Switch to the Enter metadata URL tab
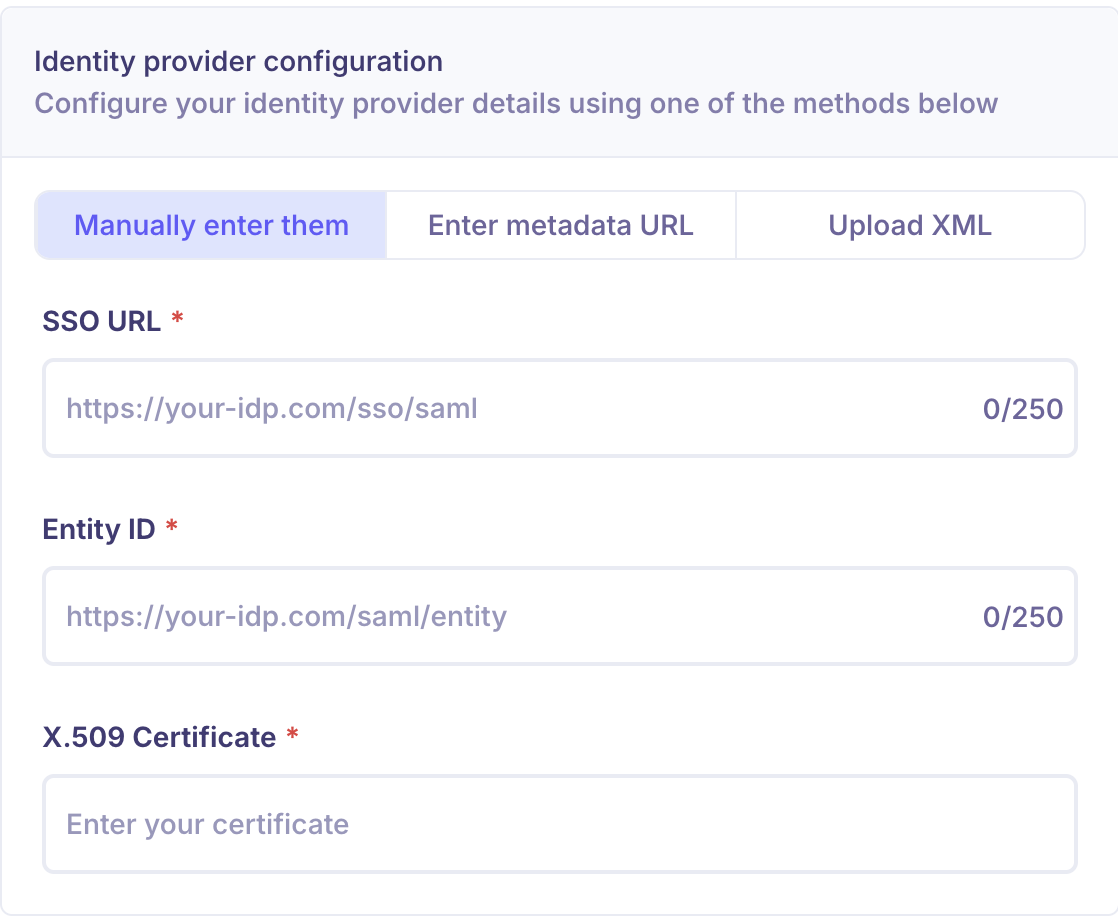This screenshot has width=1118, height=918. 560,225
